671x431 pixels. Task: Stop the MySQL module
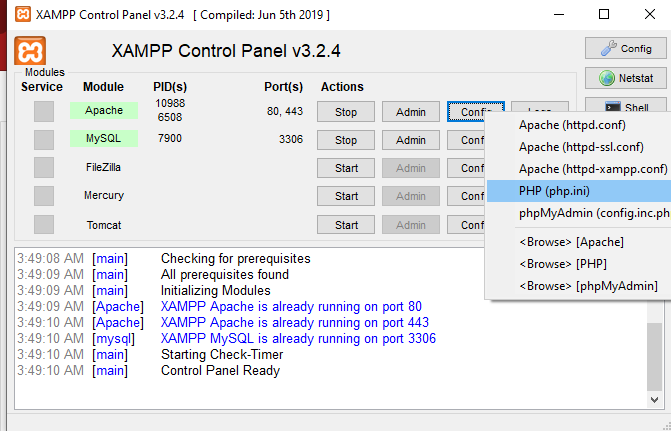[346, 140]
